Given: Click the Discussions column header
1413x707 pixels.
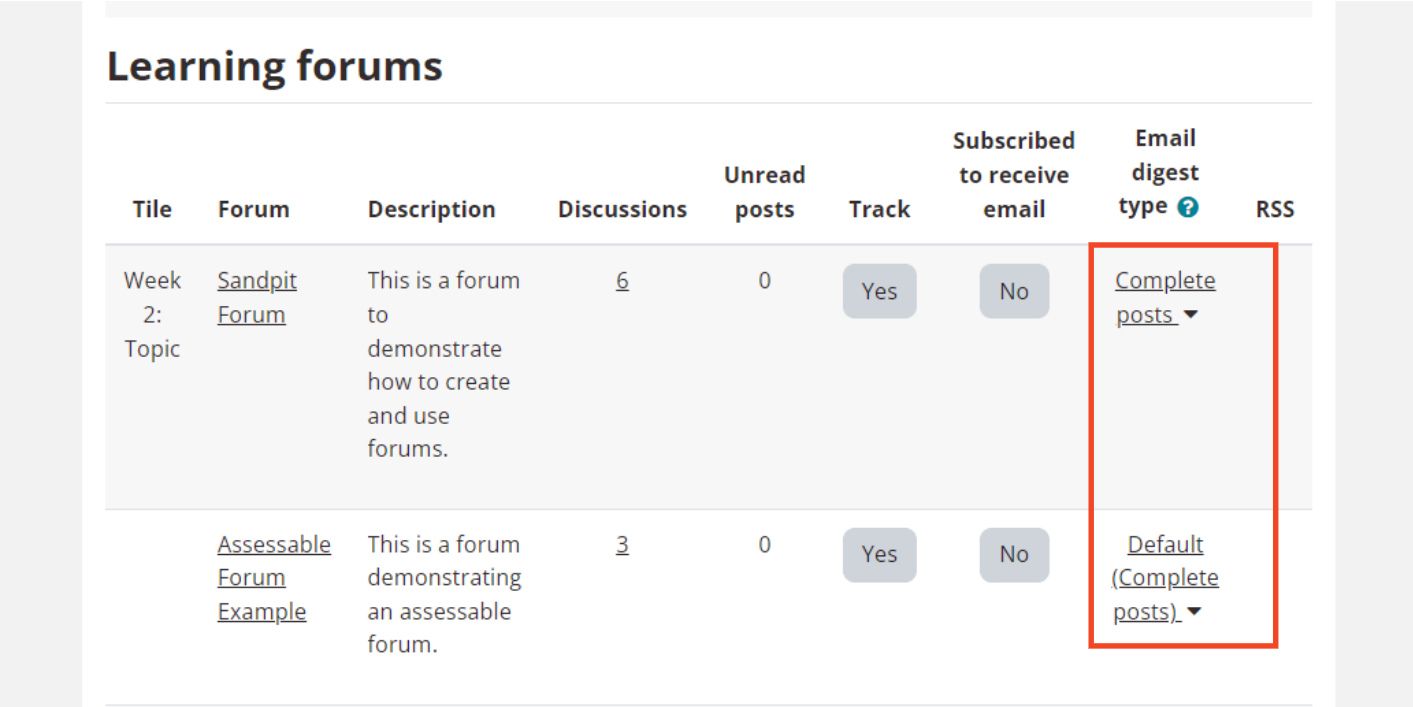Looking at the screenshot, I should (x=622, y=209).
